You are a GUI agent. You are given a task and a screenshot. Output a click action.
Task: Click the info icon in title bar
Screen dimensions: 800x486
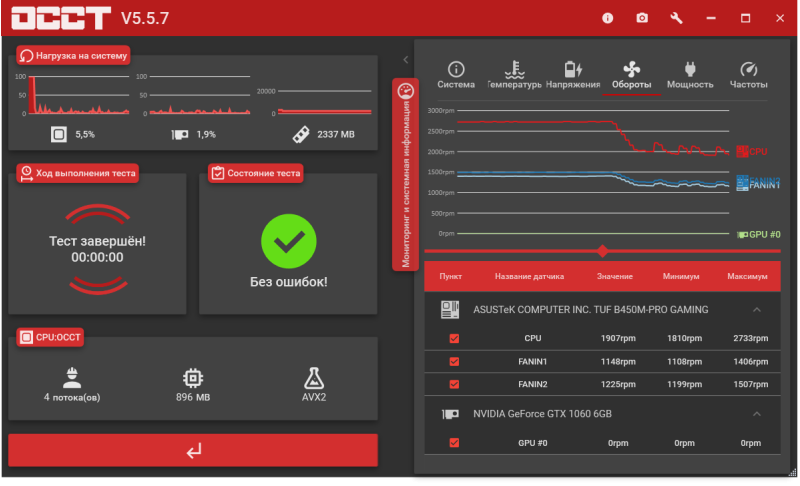pyautogui.click(x=607, y=18)
